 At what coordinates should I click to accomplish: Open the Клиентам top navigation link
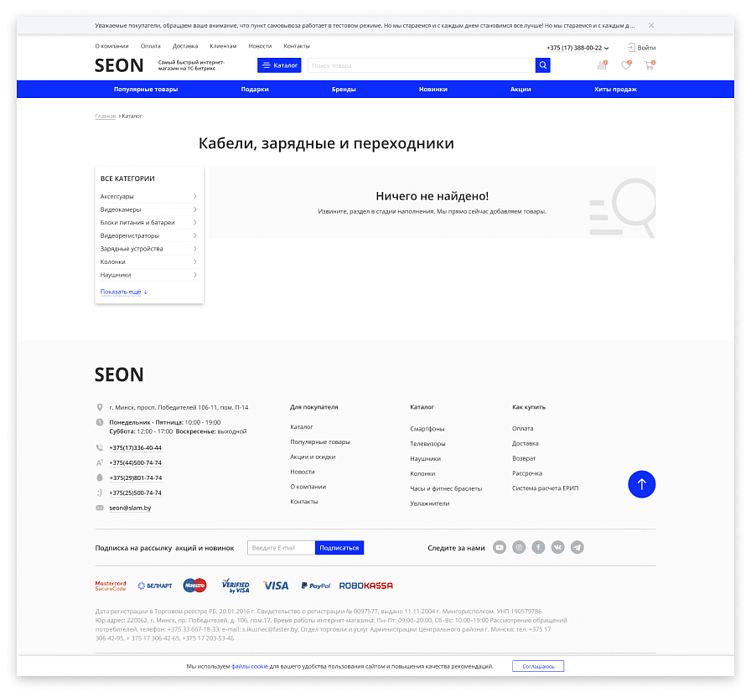click(x=223, y=46)
